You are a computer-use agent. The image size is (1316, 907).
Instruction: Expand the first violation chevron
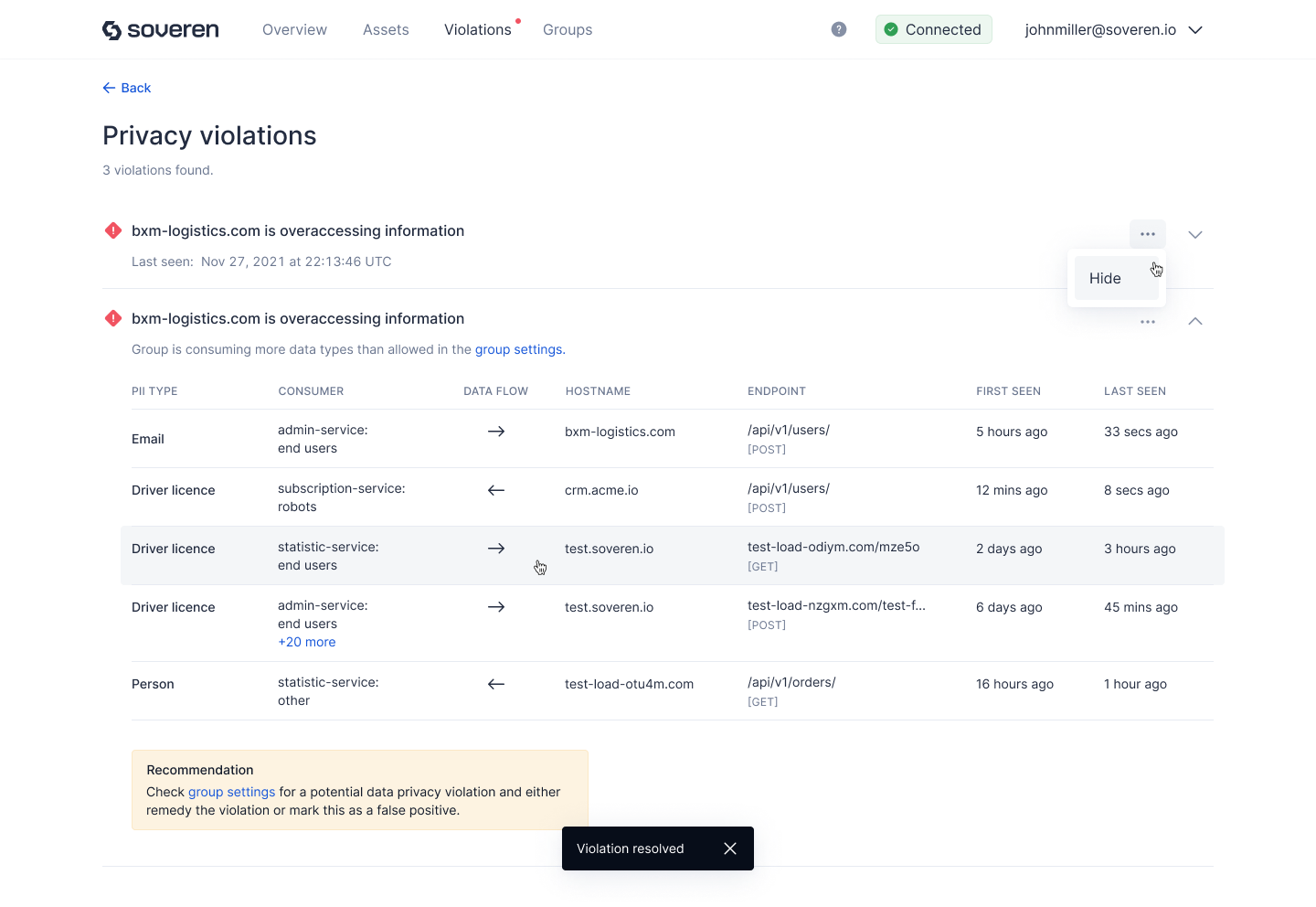[x=1195, y=234]
